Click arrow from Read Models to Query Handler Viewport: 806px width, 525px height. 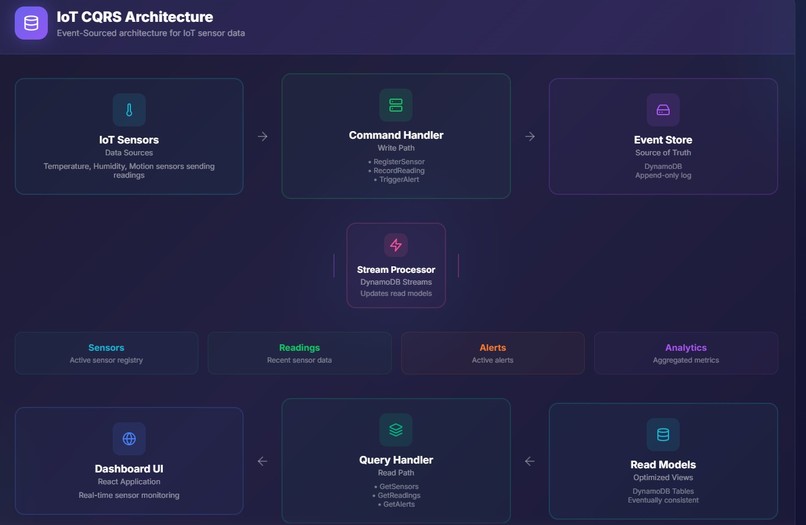[530, 461]
